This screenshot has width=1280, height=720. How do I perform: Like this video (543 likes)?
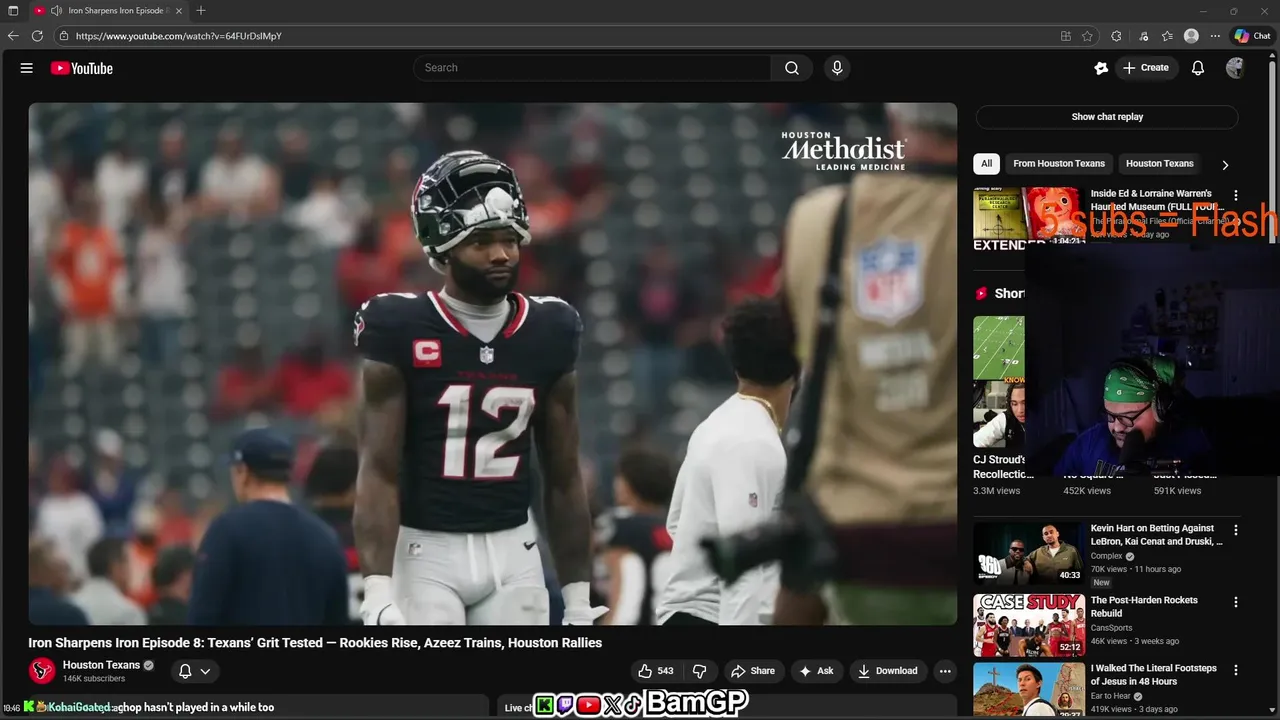click(x=655, y=671)
